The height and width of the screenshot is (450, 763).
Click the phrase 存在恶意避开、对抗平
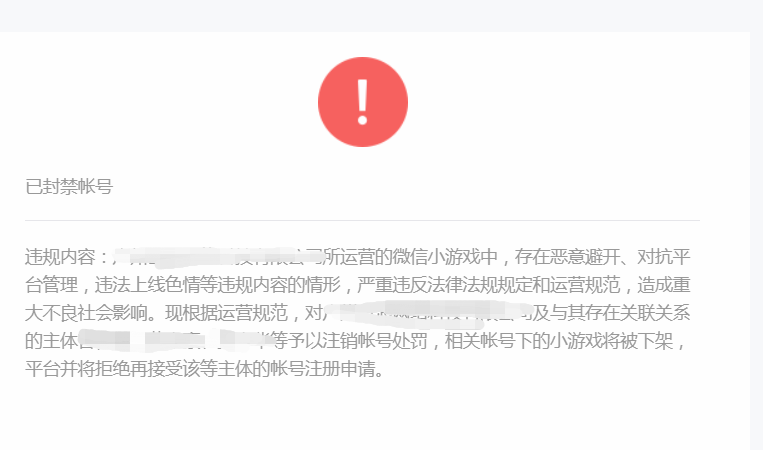[602, 256]
